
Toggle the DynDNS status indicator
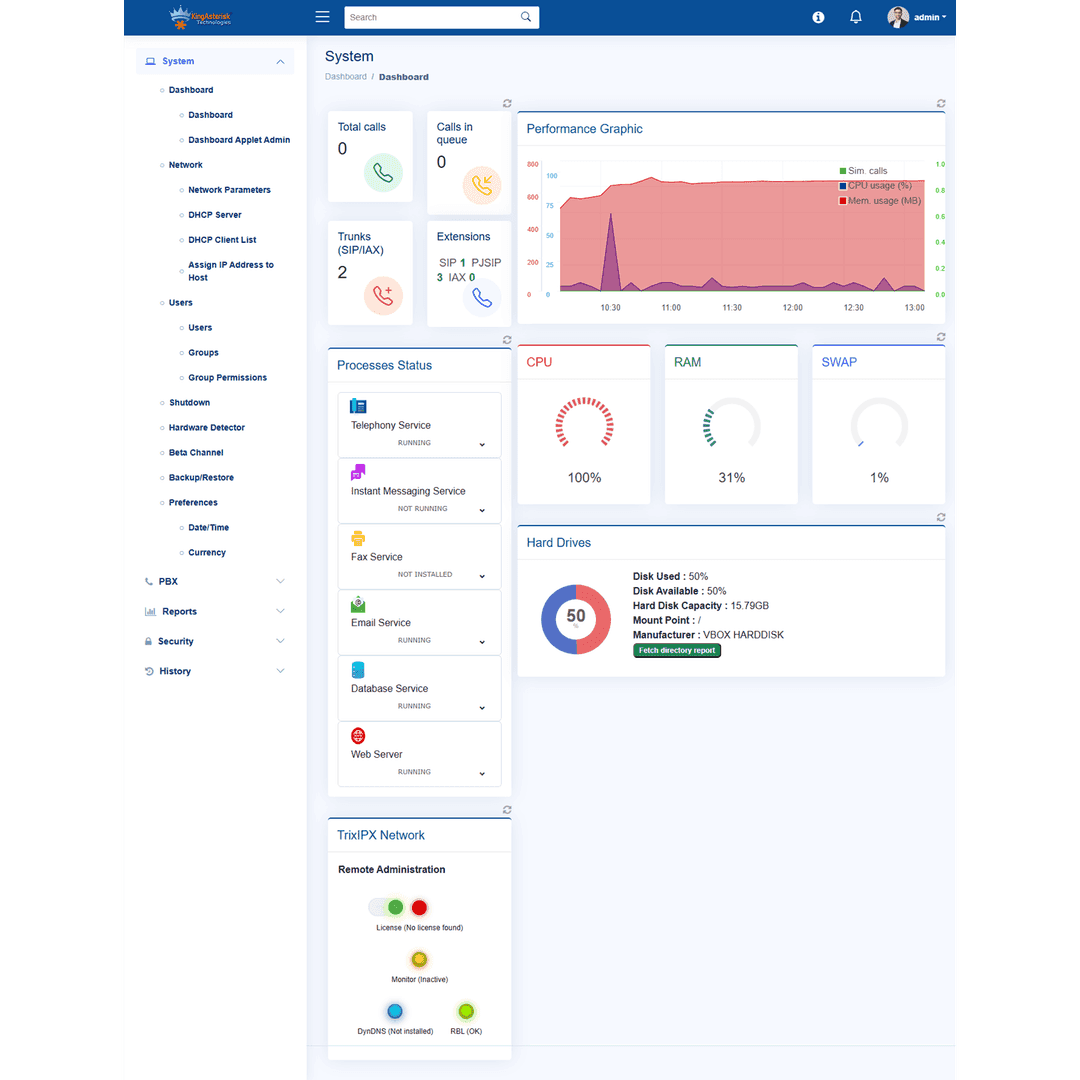pyautogui.click(x=394, y=1011)
